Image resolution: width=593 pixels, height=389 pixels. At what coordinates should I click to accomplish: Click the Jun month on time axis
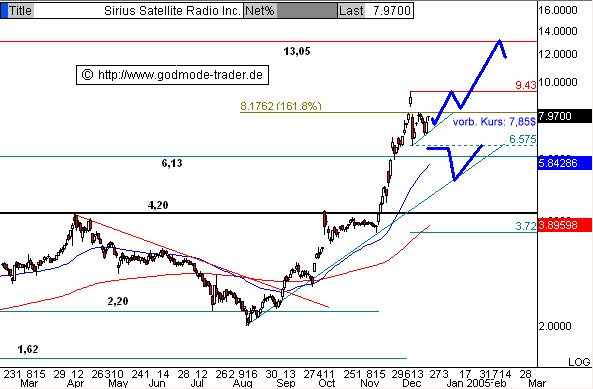[x=157, y=383]
